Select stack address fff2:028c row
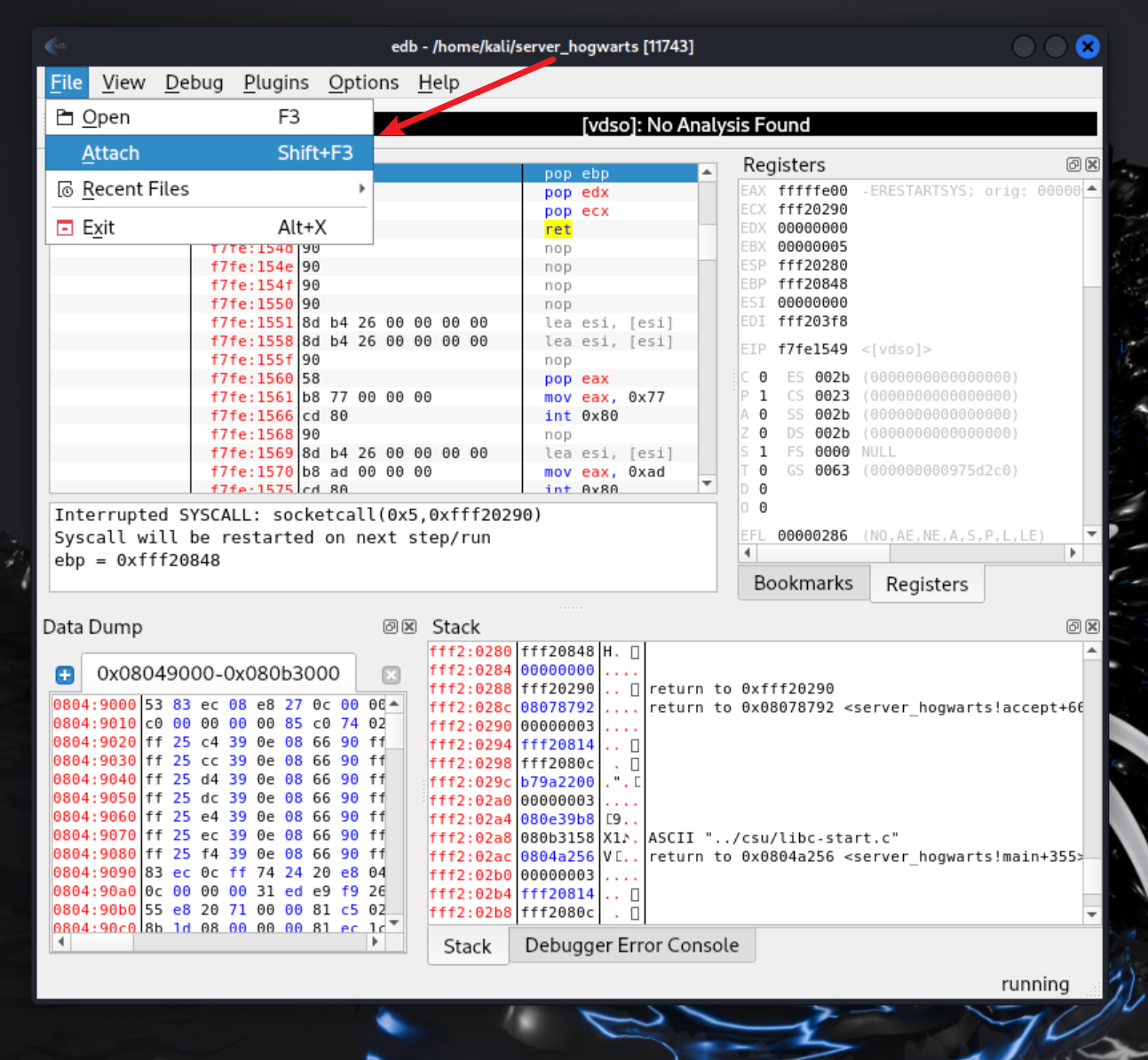Image resolution: width=1148 pixels, height=1060 pixels. coord(755,708)
